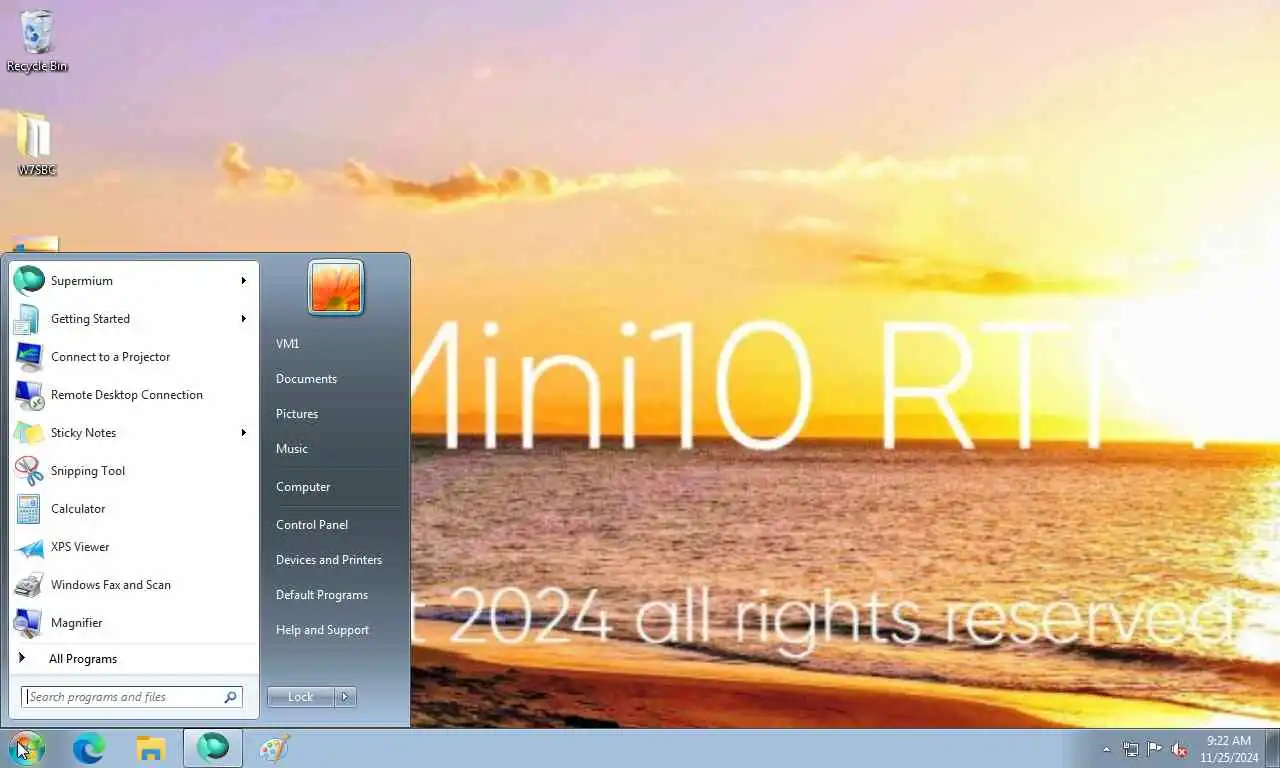Open Documents from Start menu
The height and width of the screenshot is (768, 1280).
tap(306, 379)
